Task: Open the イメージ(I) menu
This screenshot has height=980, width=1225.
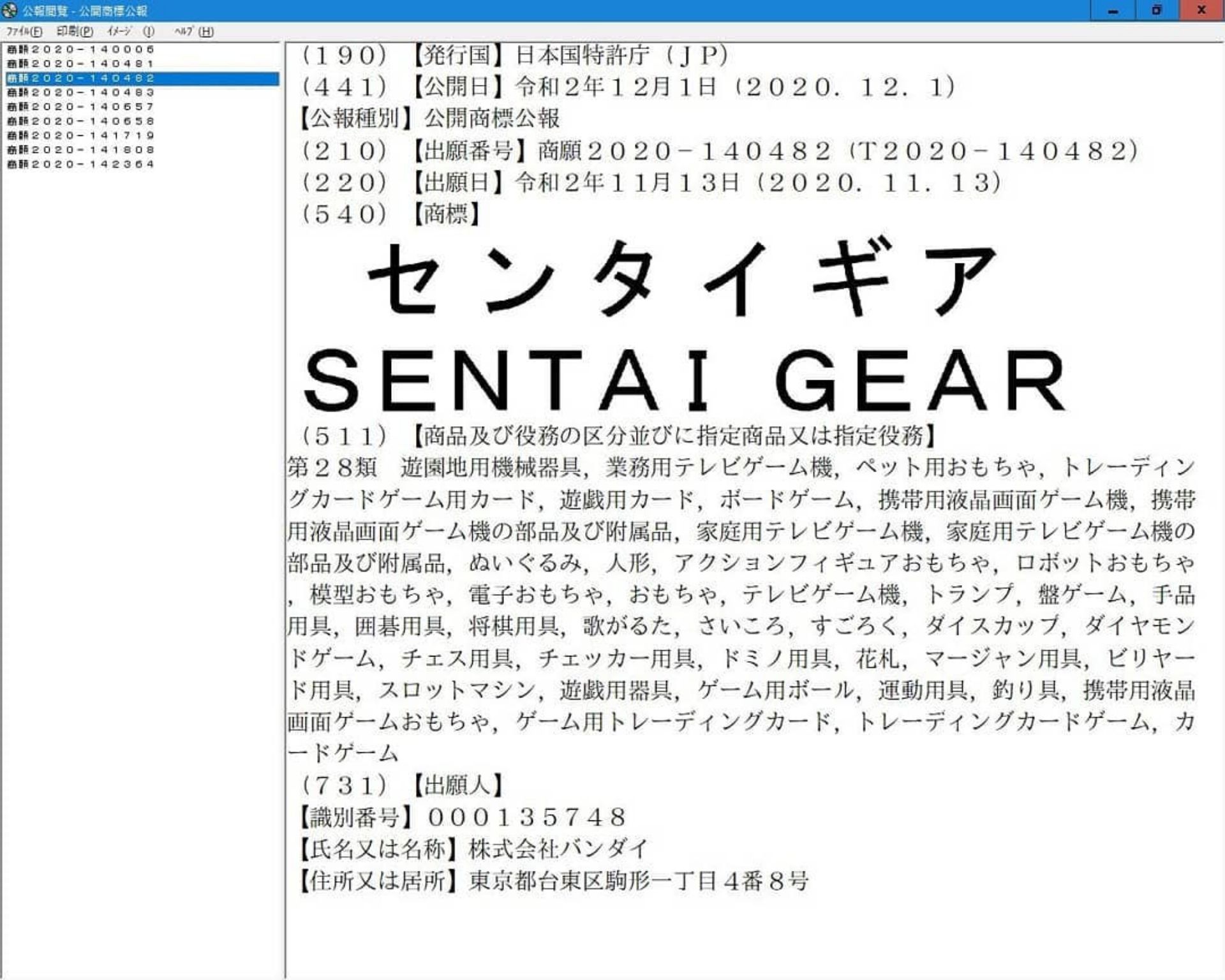Action: (x=130, y=31)
